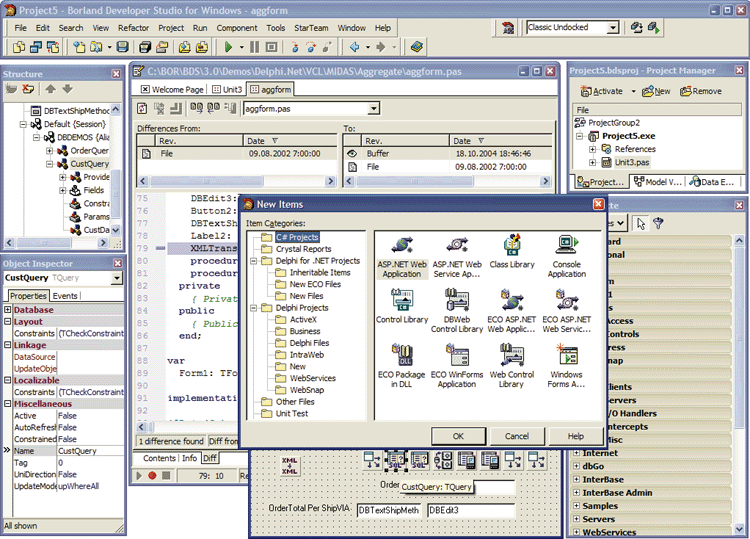Click the Help contents book icon
Image resolution: width=750 pixels, height=539 pixels.
click(x=417, y=47)
